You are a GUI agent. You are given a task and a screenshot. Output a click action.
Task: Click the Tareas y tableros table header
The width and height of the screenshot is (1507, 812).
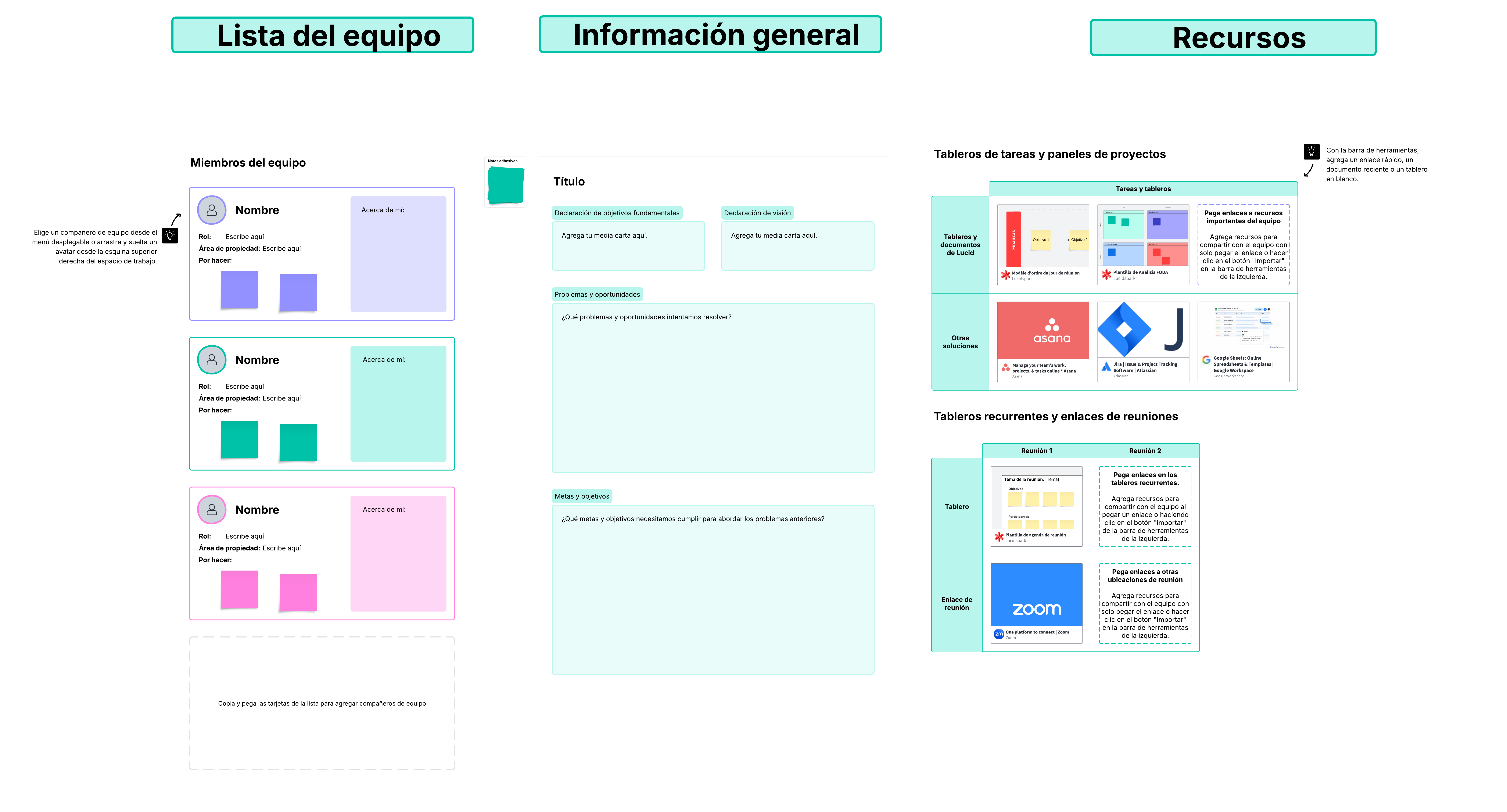(1143, 189)
